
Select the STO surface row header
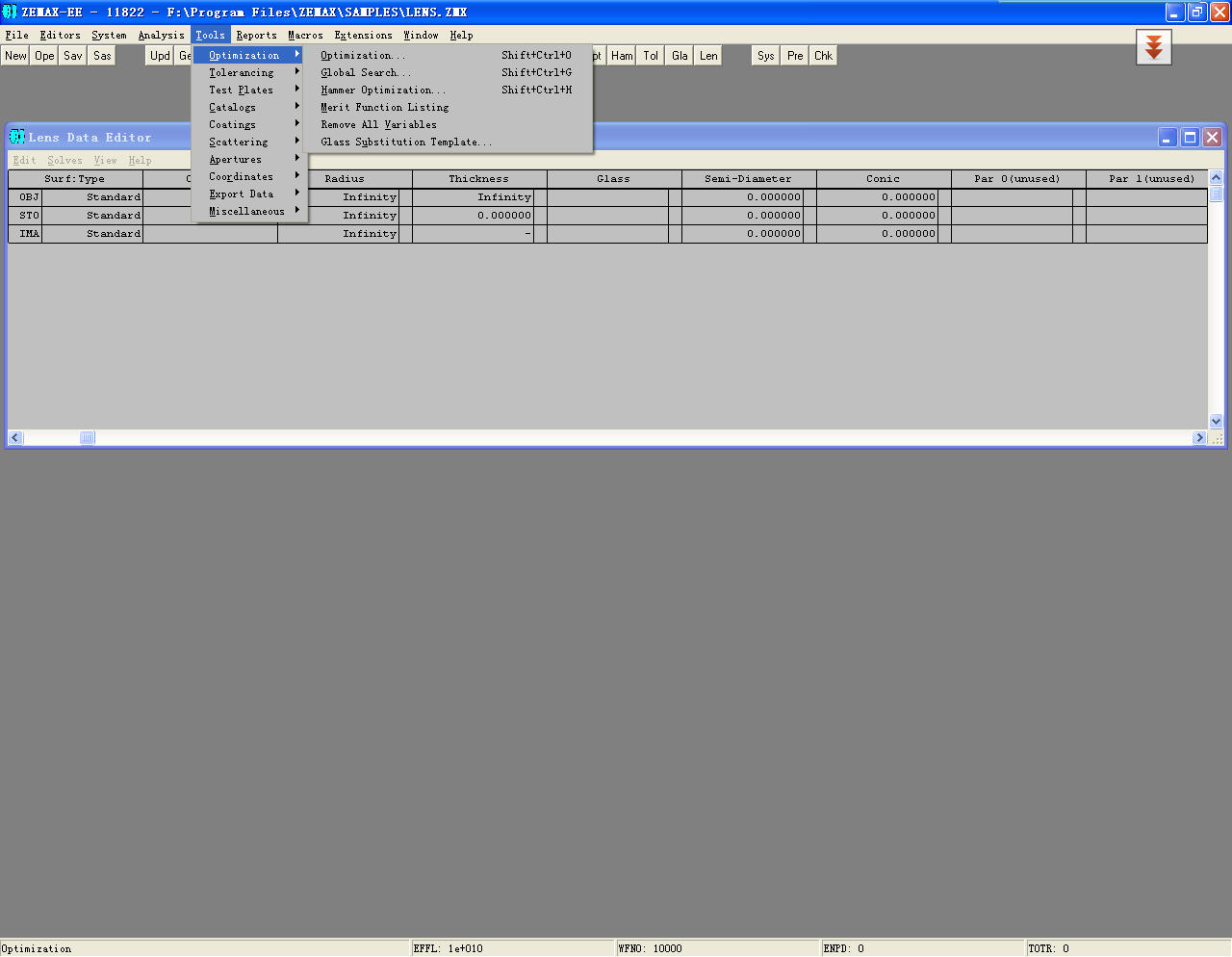[x=25, y=216]
